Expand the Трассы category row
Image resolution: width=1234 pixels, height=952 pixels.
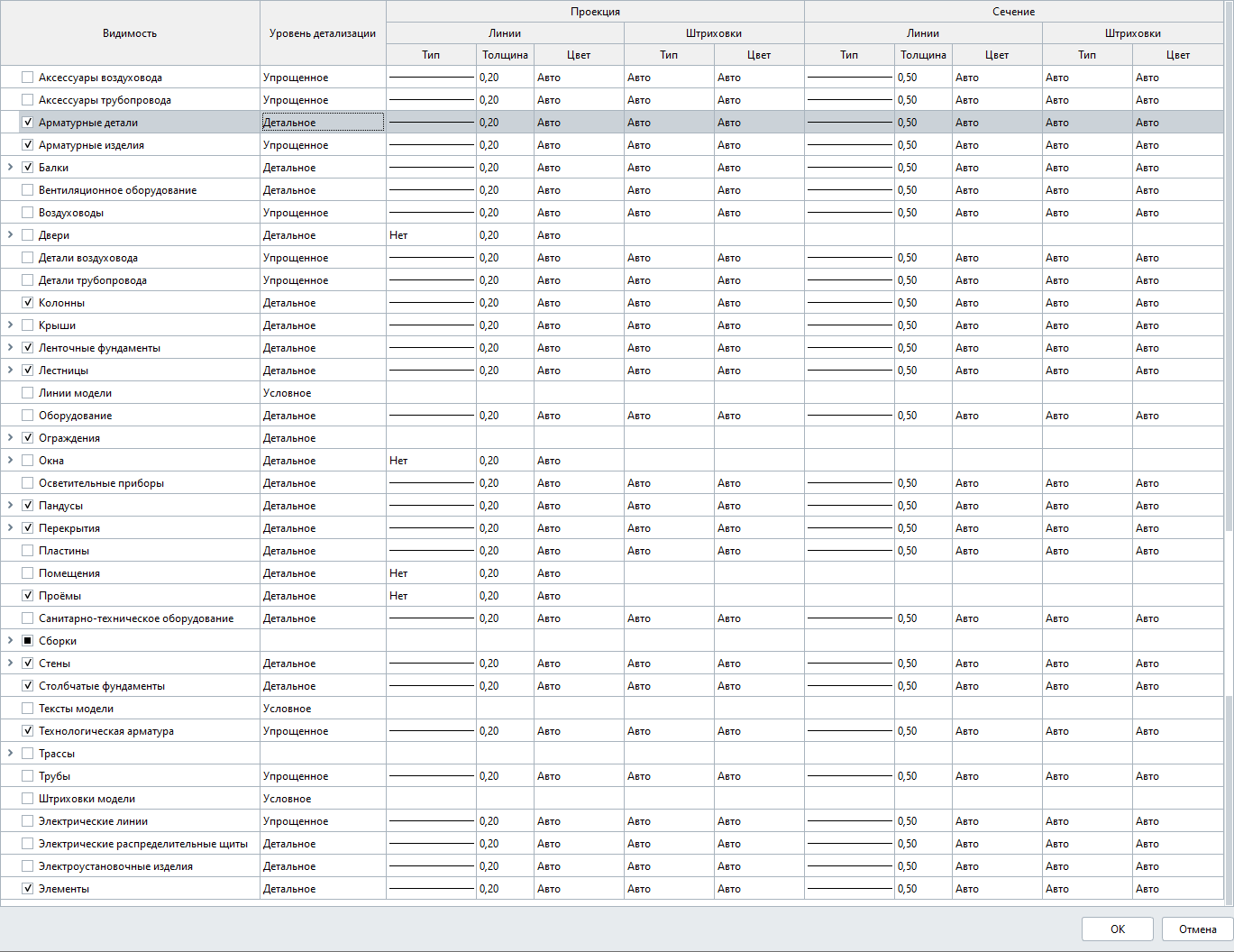(10, 754)
